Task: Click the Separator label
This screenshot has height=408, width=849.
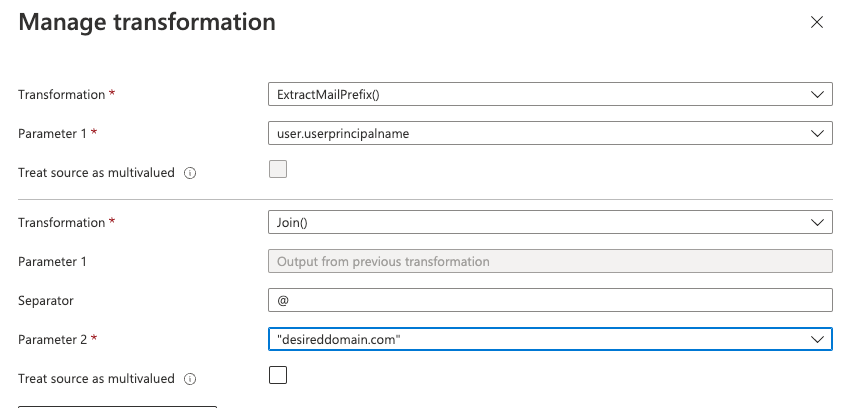Action: (x=45, y=301)
